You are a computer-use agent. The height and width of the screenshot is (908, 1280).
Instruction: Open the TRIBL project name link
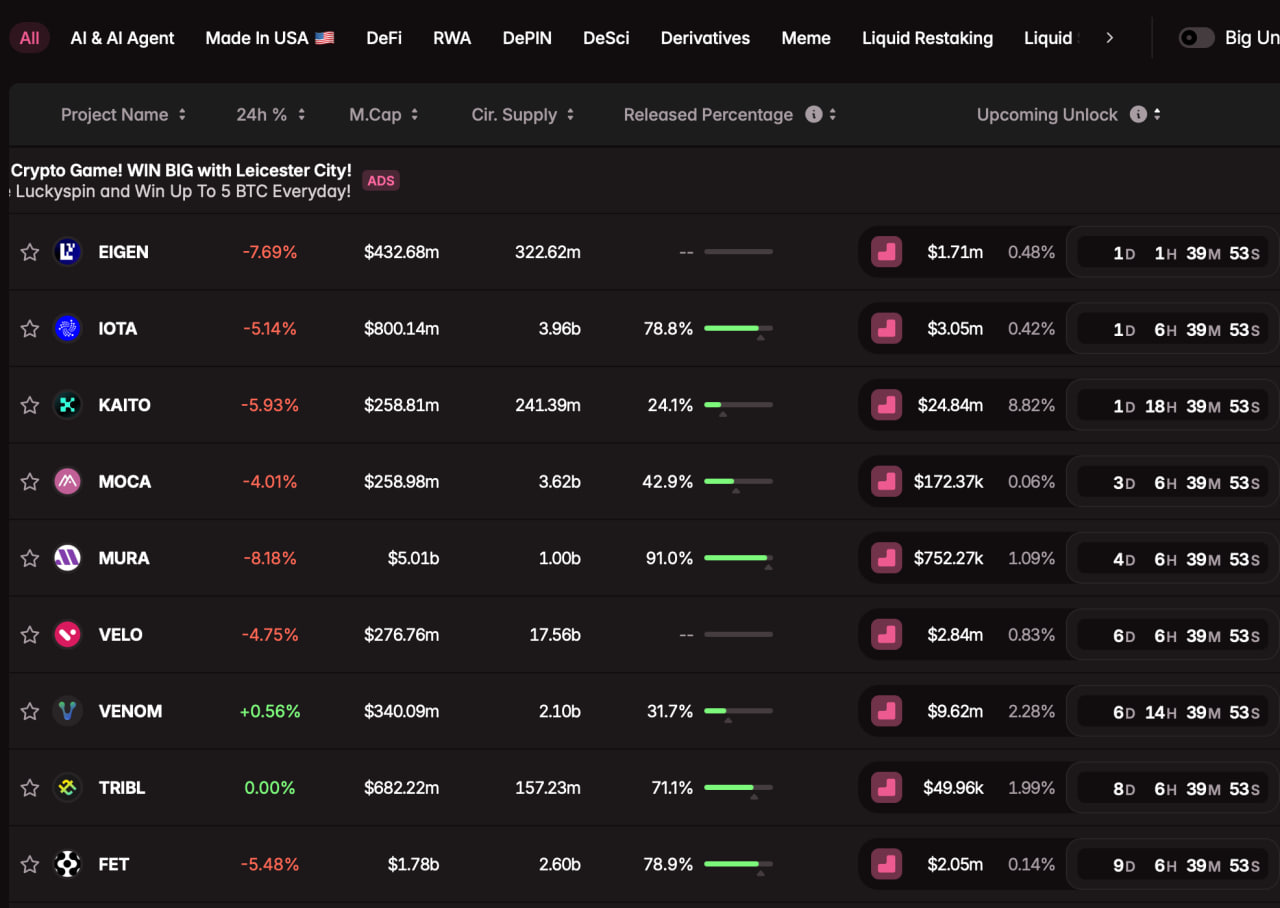click(x=122, y=788)
